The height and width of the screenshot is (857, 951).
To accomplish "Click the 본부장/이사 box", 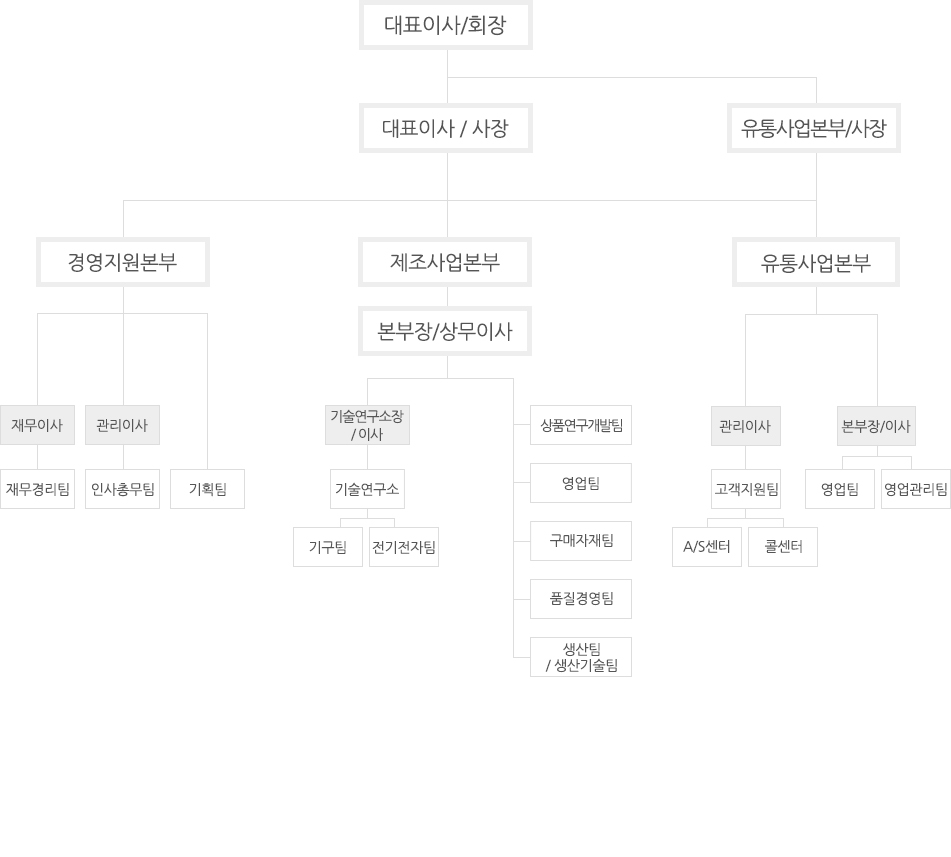I will pyautogui.click(x=876, y=426).
